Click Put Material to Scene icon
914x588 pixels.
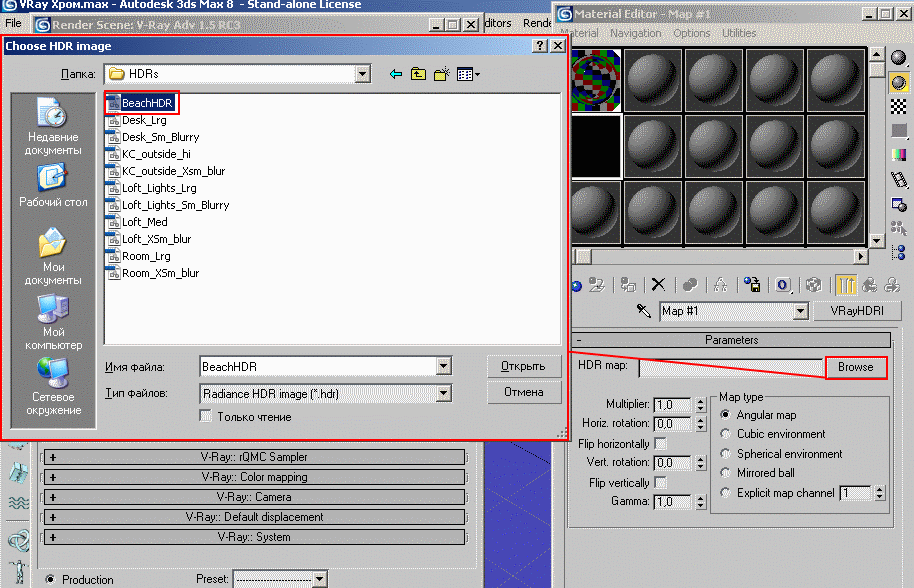tap(597, 285)
